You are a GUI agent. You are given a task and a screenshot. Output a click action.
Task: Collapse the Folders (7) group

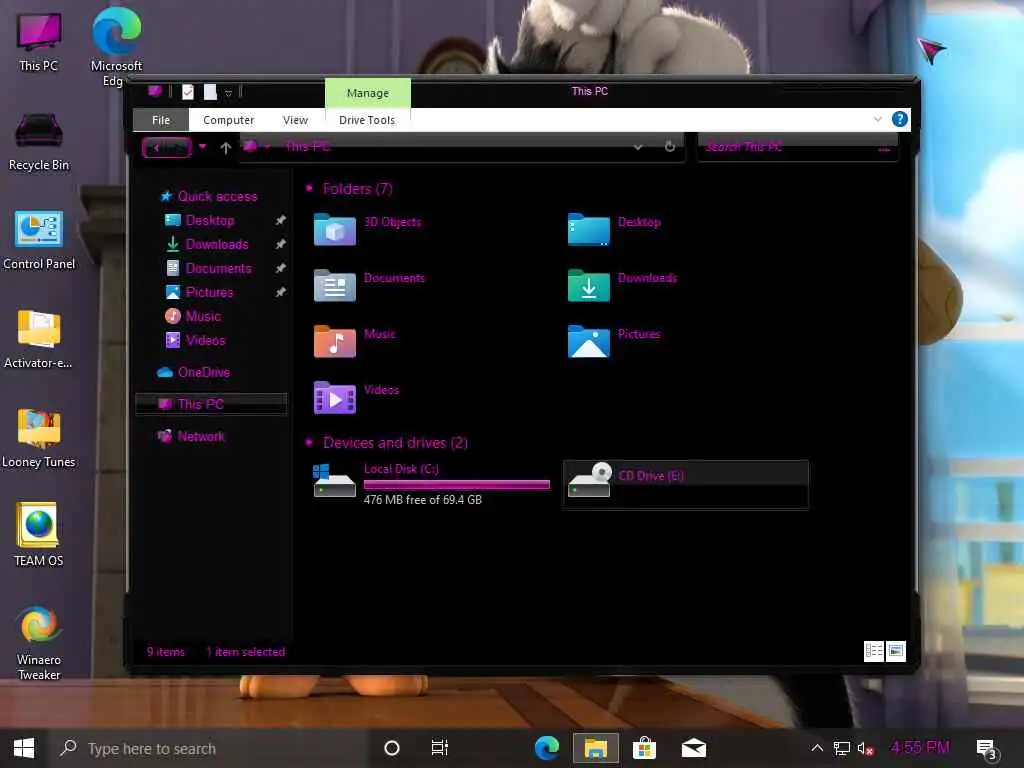(310, 189)
